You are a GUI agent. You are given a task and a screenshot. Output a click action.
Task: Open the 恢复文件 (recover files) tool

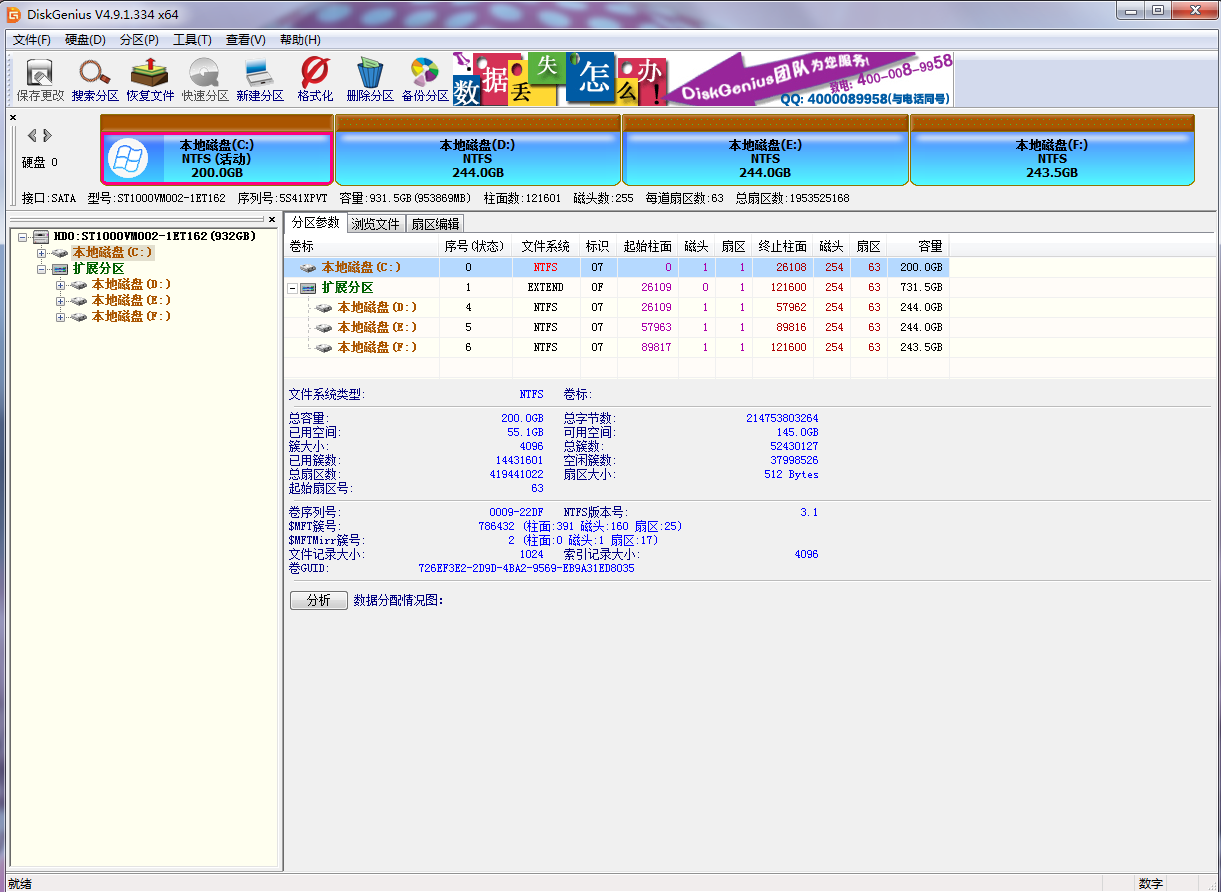(148, 78)
